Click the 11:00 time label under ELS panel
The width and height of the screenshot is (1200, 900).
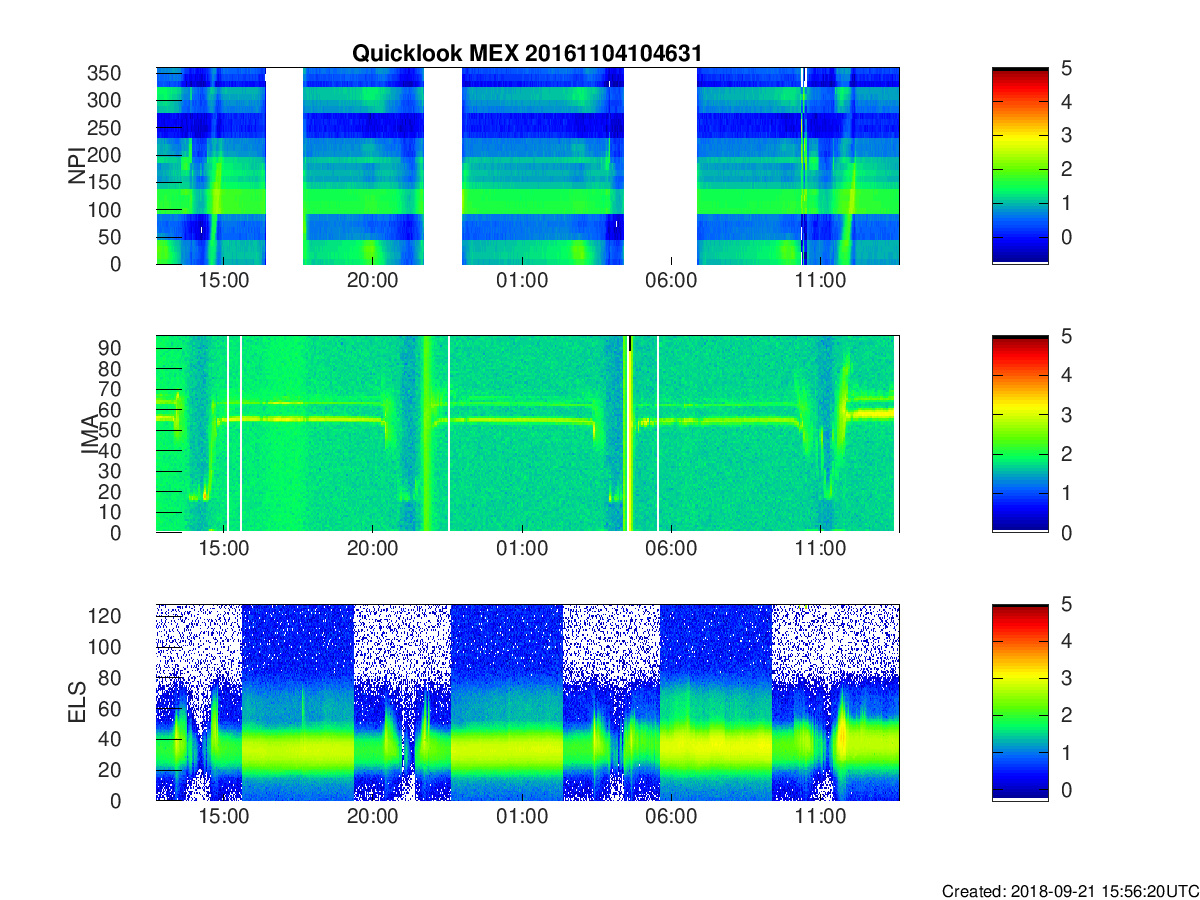[820, 818]
